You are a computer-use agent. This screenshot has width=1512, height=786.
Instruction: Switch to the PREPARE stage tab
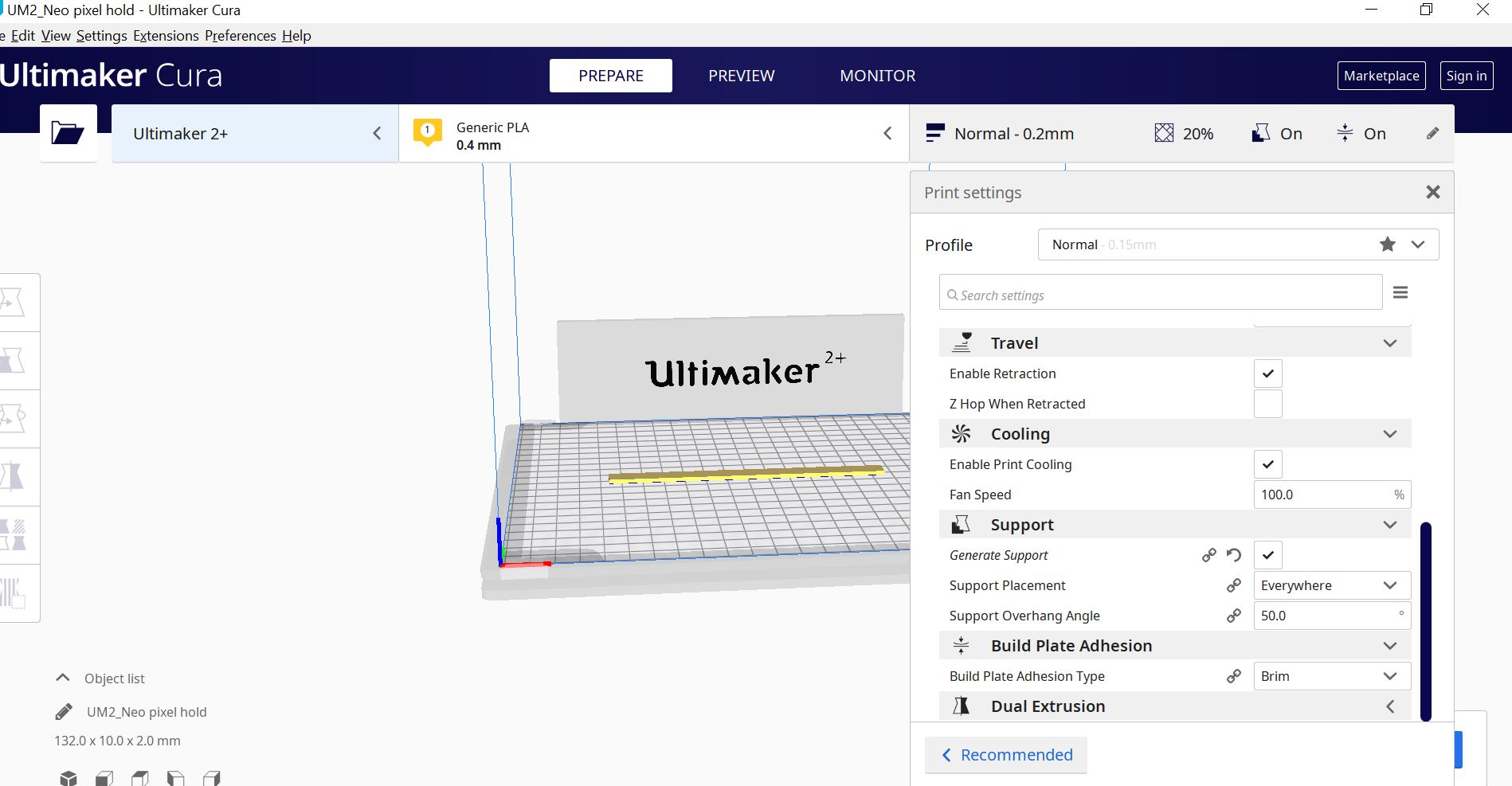click(x=611, y=76)
